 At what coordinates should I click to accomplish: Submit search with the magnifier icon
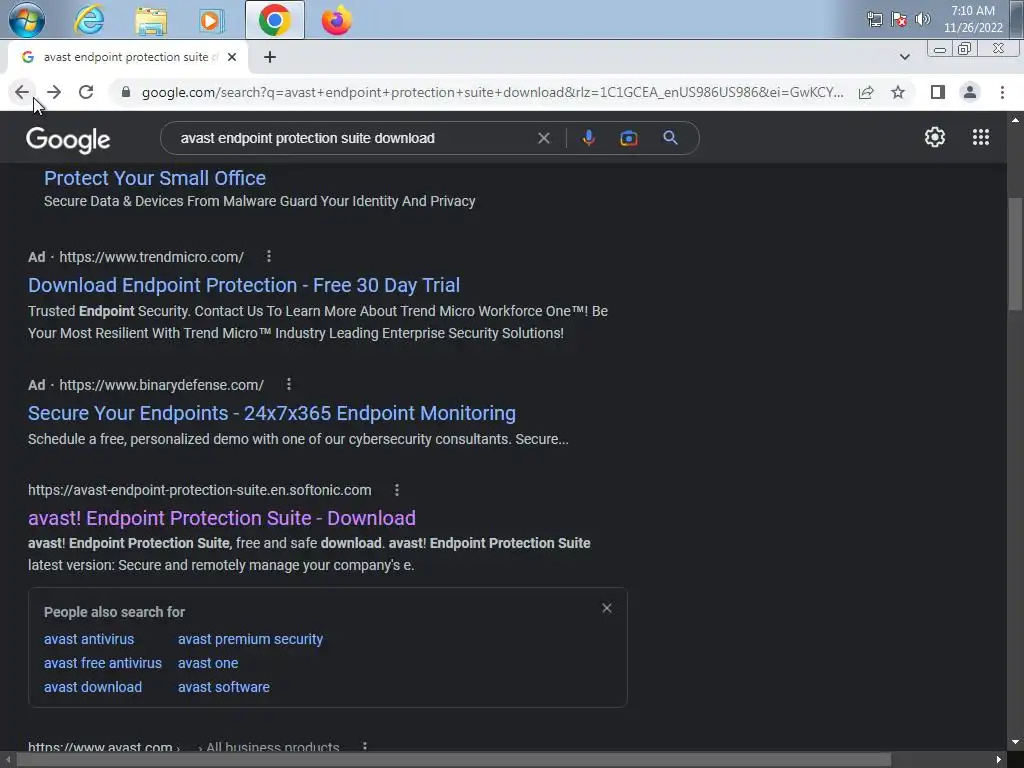670,138
